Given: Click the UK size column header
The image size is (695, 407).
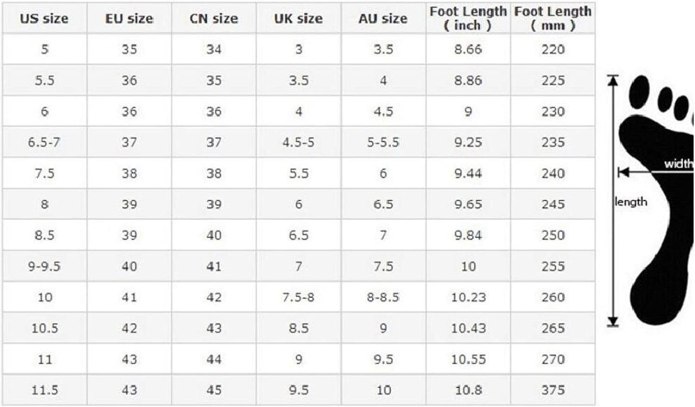Looking at the screenshot, I should tap(298, 18).
